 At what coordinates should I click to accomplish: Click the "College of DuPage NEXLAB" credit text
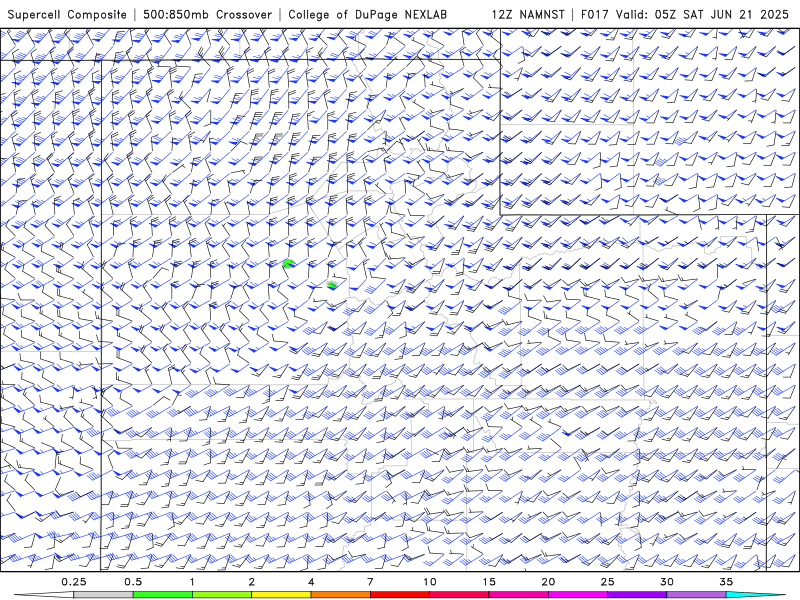click(367, 14)
